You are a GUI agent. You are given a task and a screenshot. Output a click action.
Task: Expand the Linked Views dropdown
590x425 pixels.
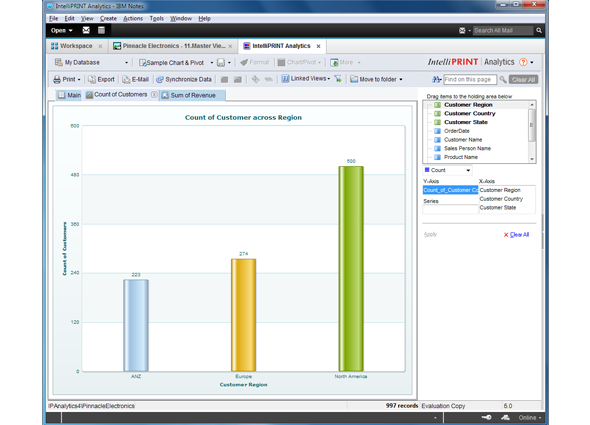328,79
